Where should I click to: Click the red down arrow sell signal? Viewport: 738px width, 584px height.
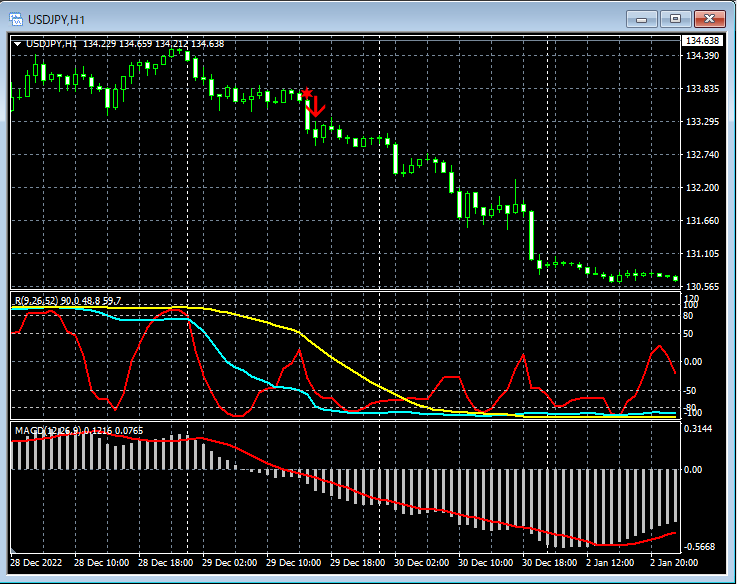click(x=316, y=106)
